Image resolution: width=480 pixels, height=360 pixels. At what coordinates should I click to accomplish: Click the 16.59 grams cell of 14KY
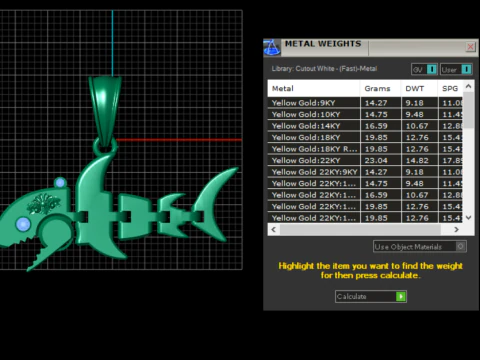(x=380, y=126)
